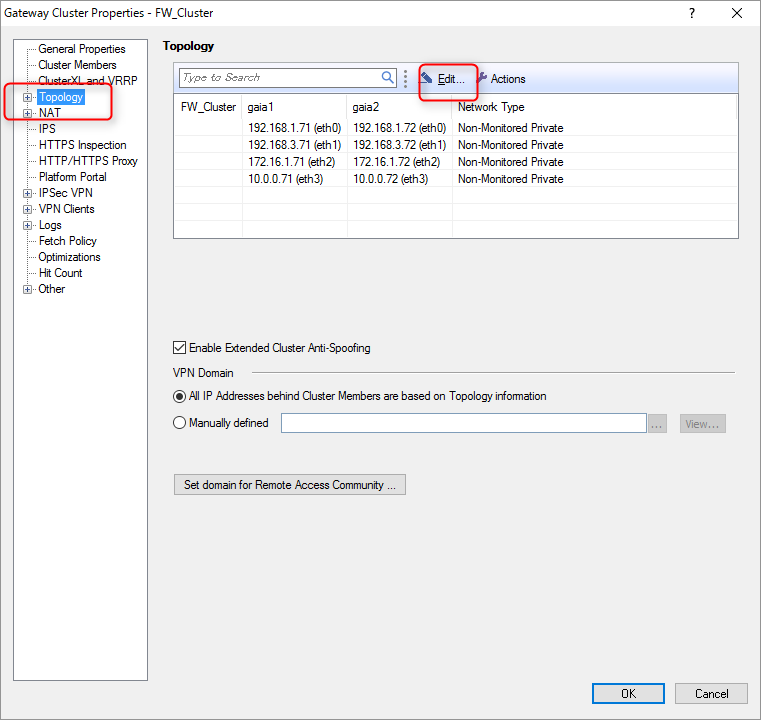Select ClusterXL and VRRP in tree
The height and width of the screenshot is (720, 761).
[x=88, y=81]
